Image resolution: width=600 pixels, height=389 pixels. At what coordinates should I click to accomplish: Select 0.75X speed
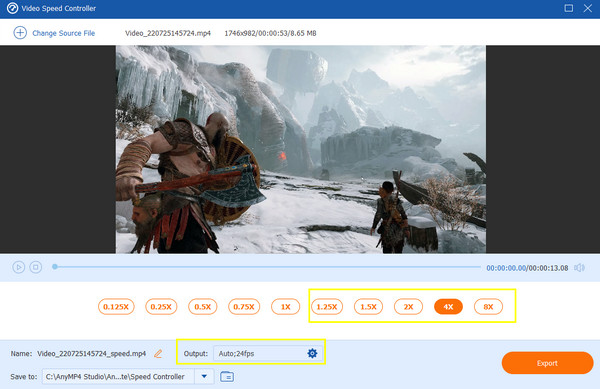[244, 307]
